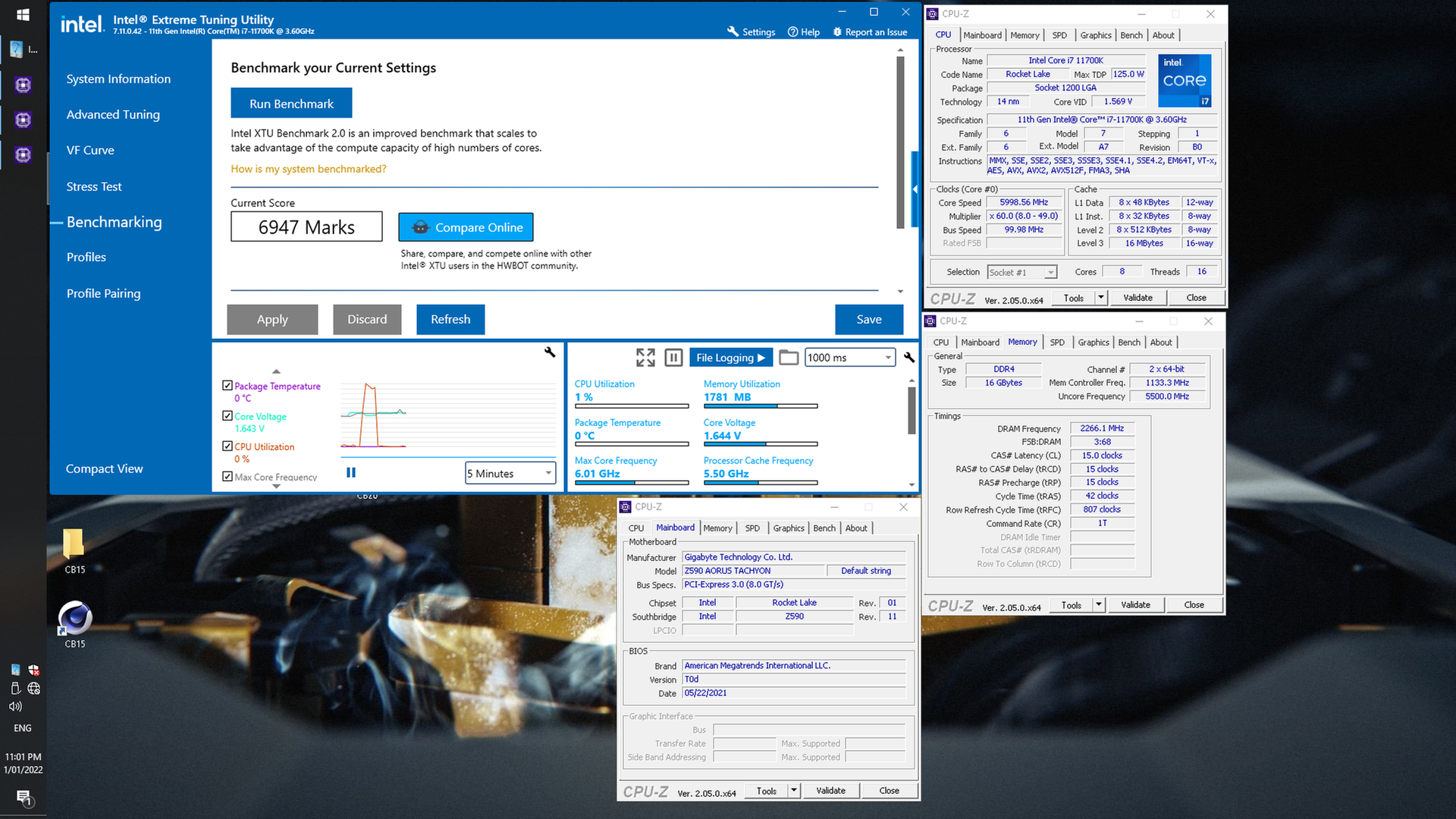This screenshot has height=819, width=1456.
Task: Click the CPU Utilization progress bar
Action: pyautogui.click(x=632, y=406)
